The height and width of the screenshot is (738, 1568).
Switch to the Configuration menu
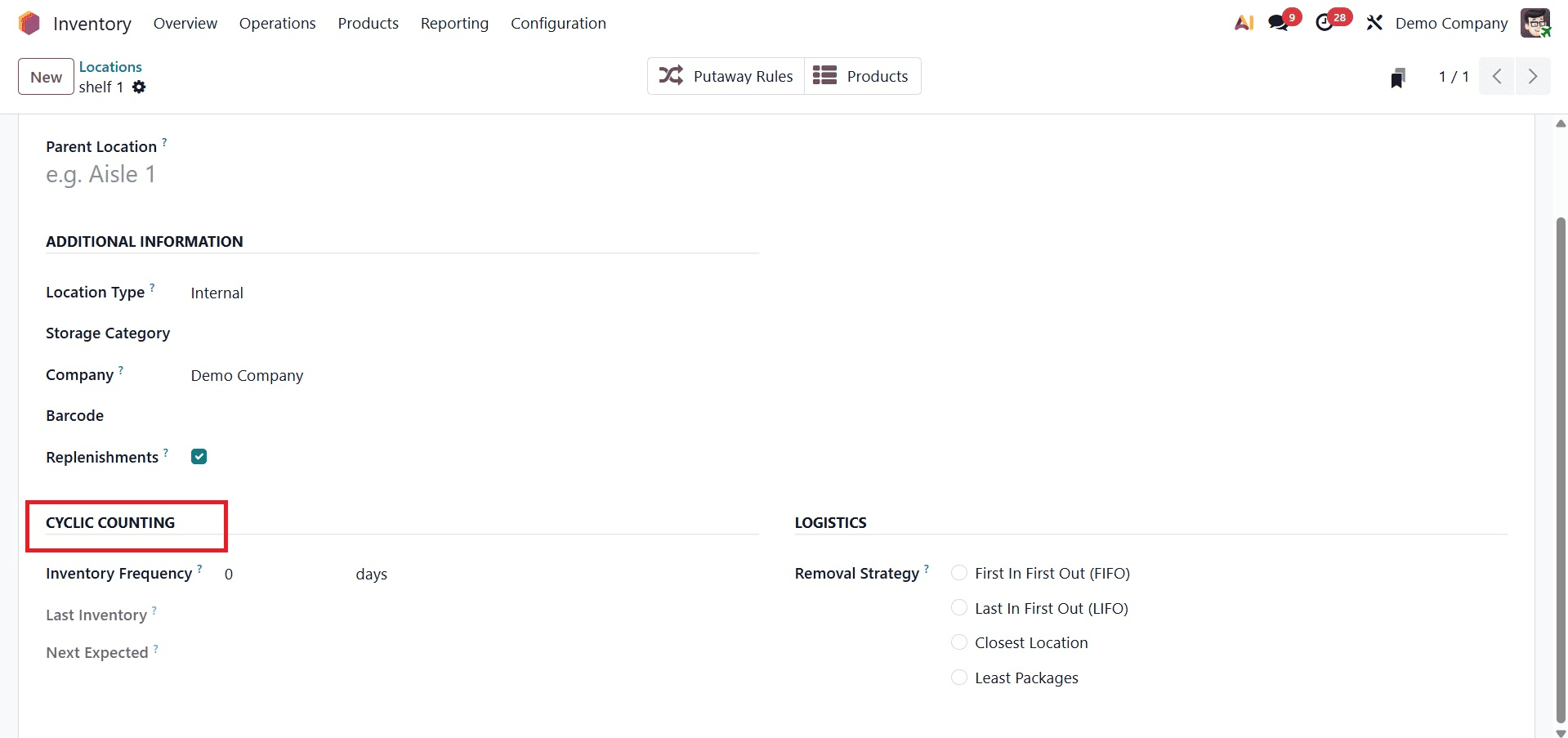pos(558,23)
